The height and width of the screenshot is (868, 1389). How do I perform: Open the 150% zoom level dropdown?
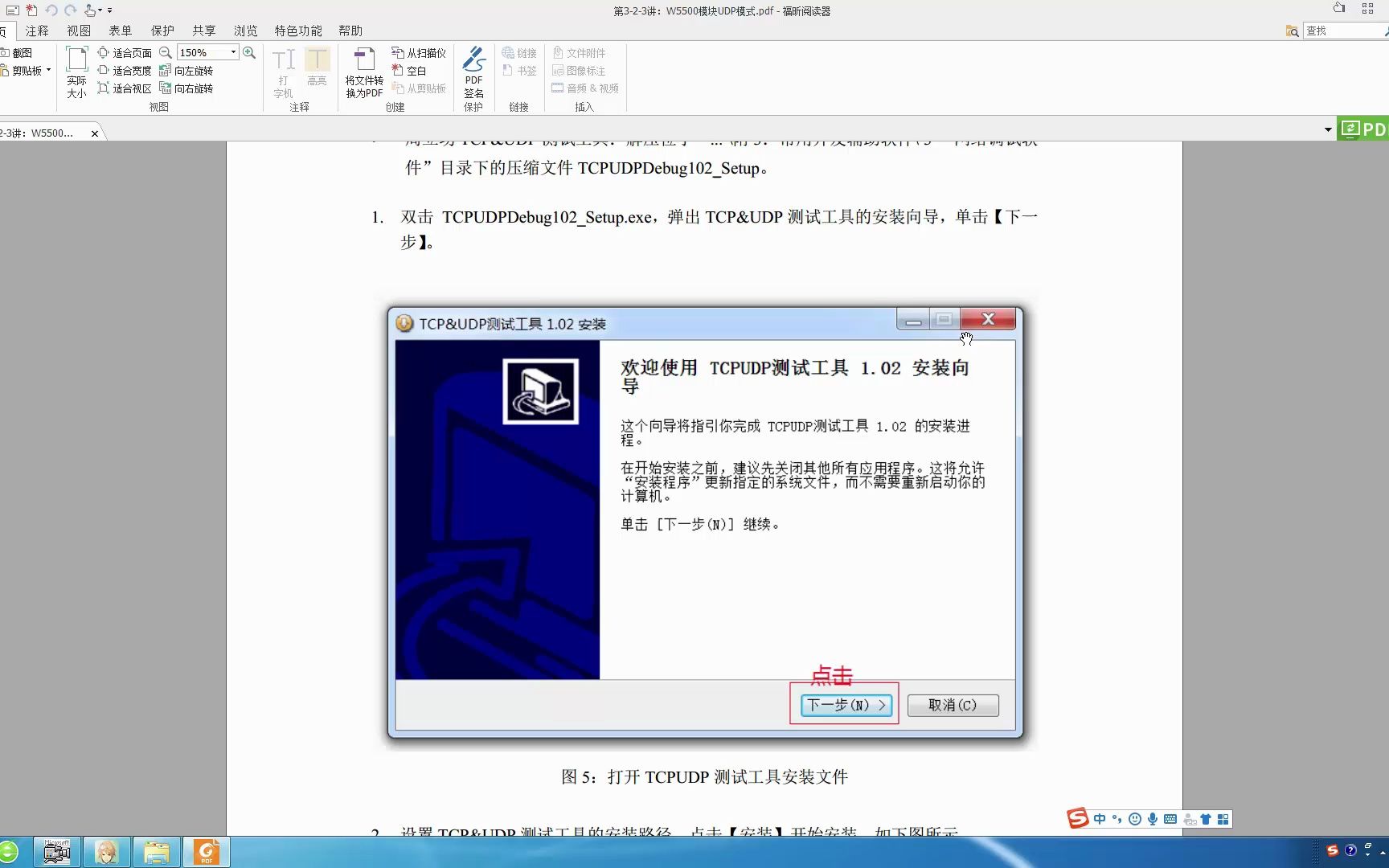[x=232, y=51]
